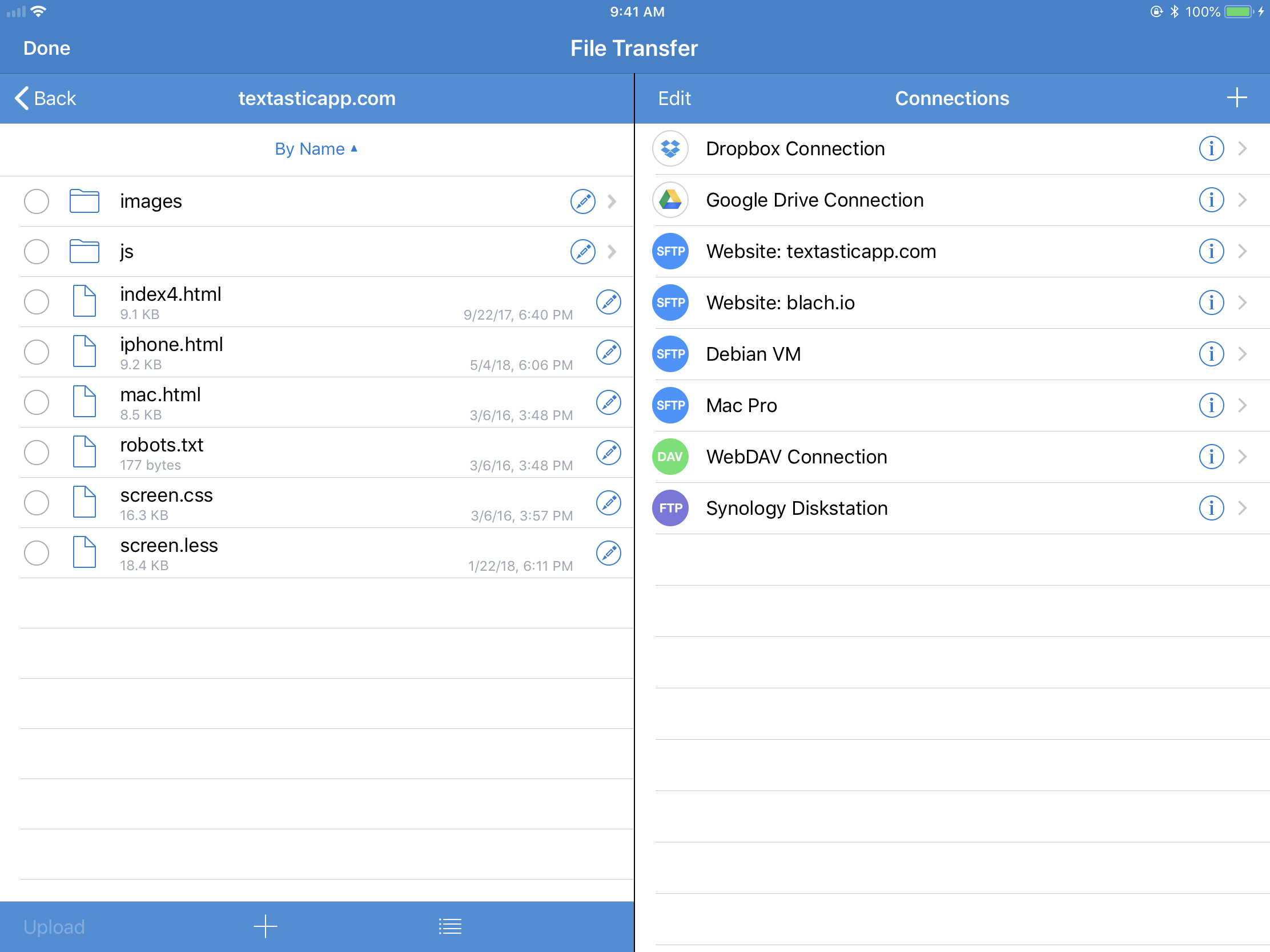Open info for Google Drive Connection

pos(1211,200)
